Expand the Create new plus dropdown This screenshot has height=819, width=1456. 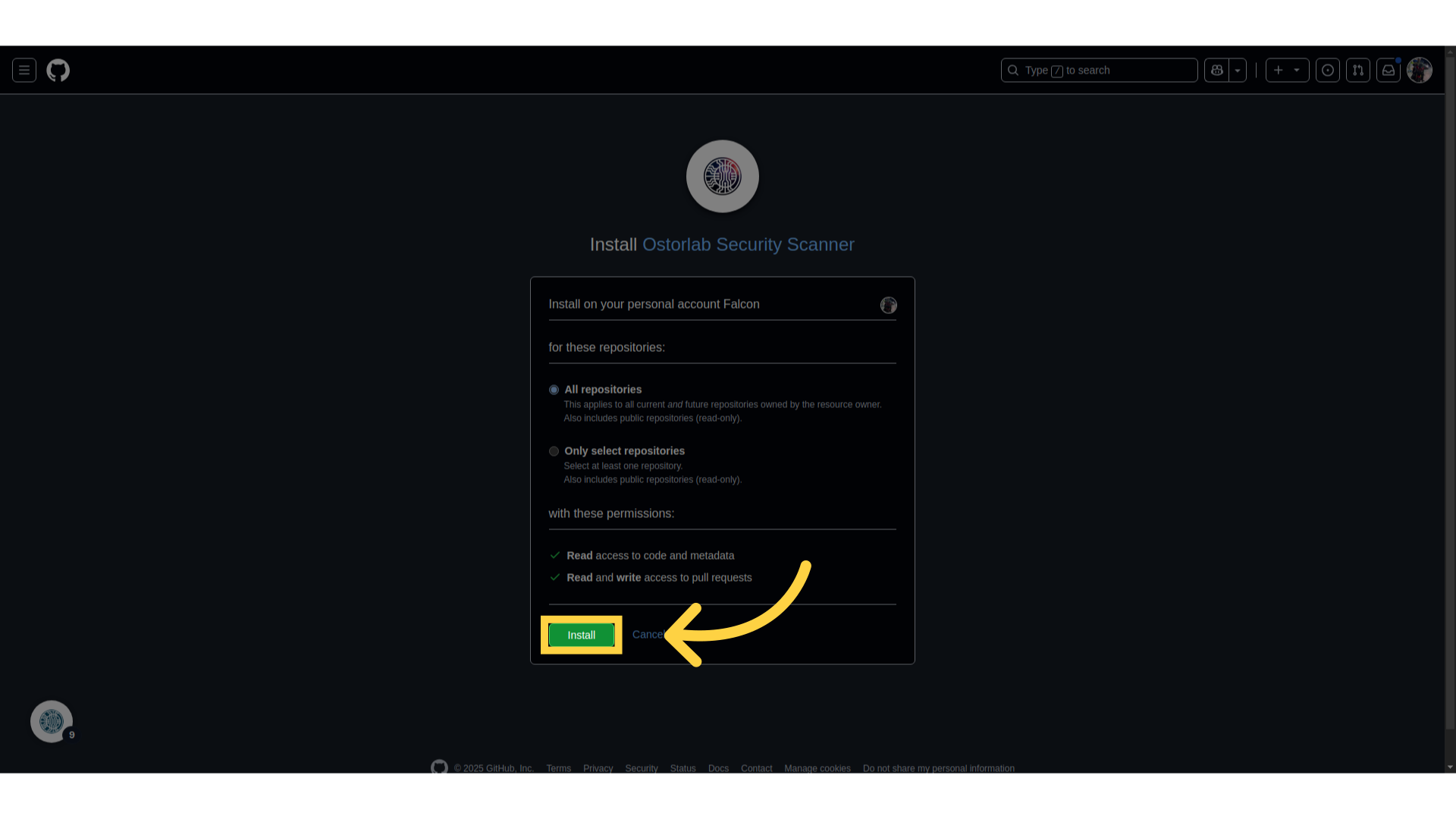(1287, 71)
